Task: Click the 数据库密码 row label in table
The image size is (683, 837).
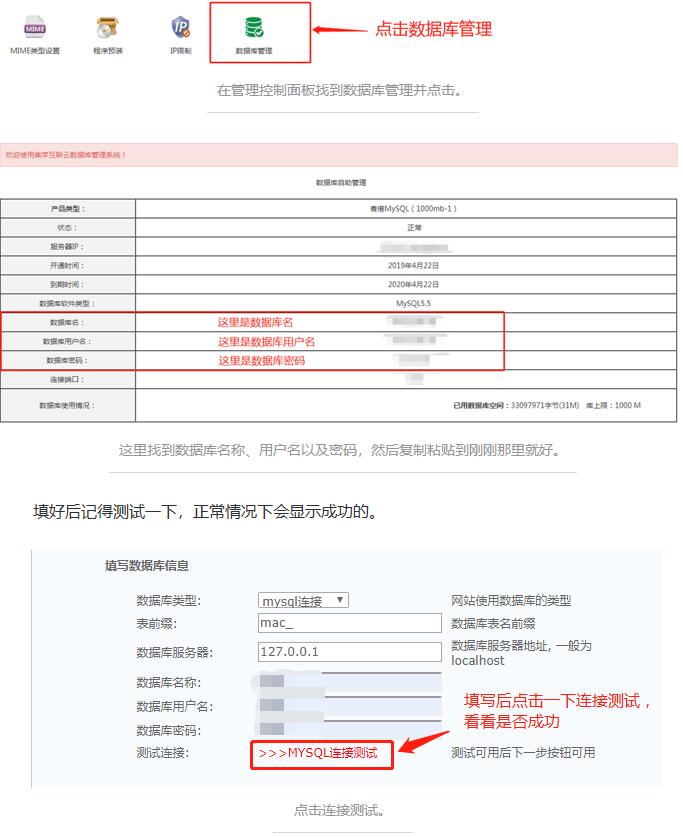Action: pos(67,360)
